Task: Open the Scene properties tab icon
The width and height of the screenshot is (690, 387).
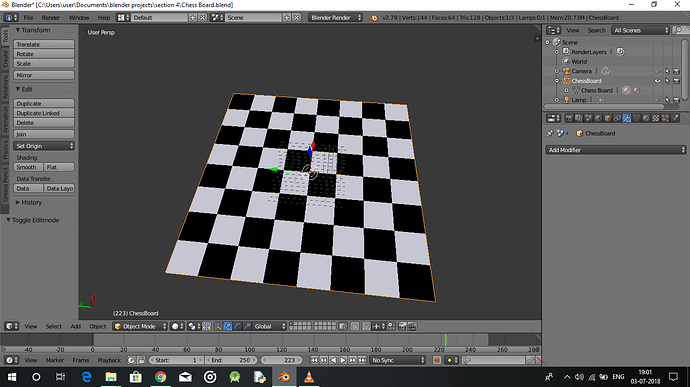Action: (x=588, y=118)
